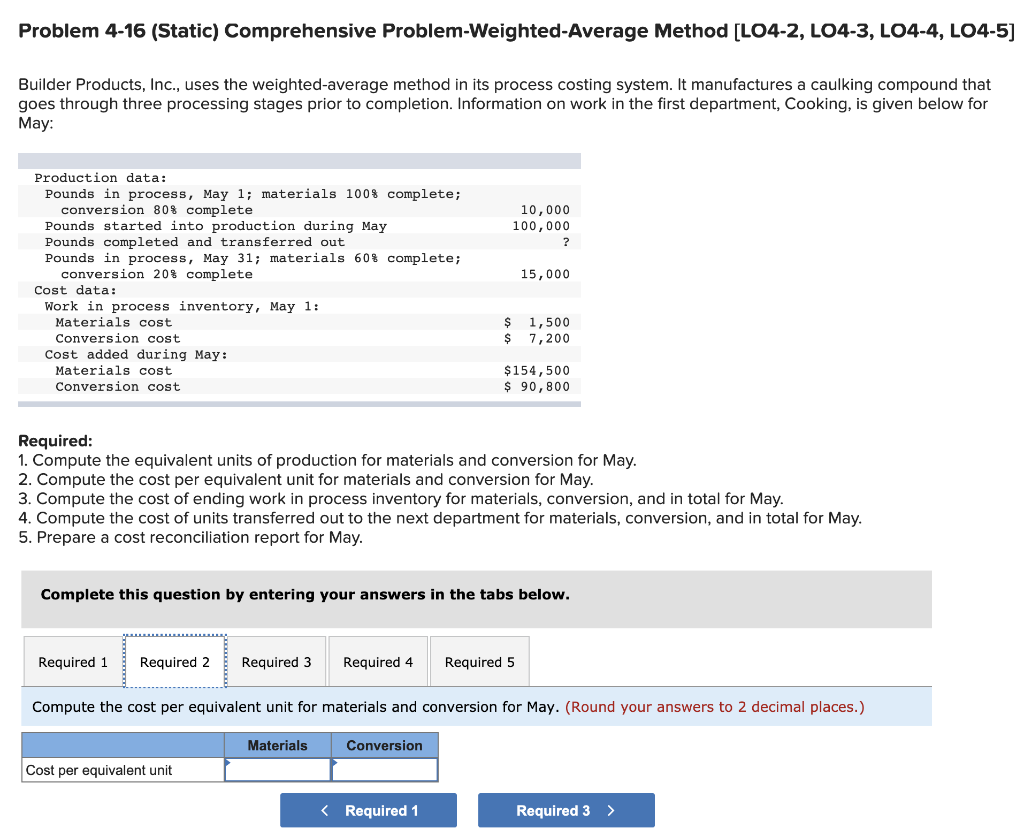1024x836 pixels.
Task: Select the Materials column header
Action: [x=278, y=745]
